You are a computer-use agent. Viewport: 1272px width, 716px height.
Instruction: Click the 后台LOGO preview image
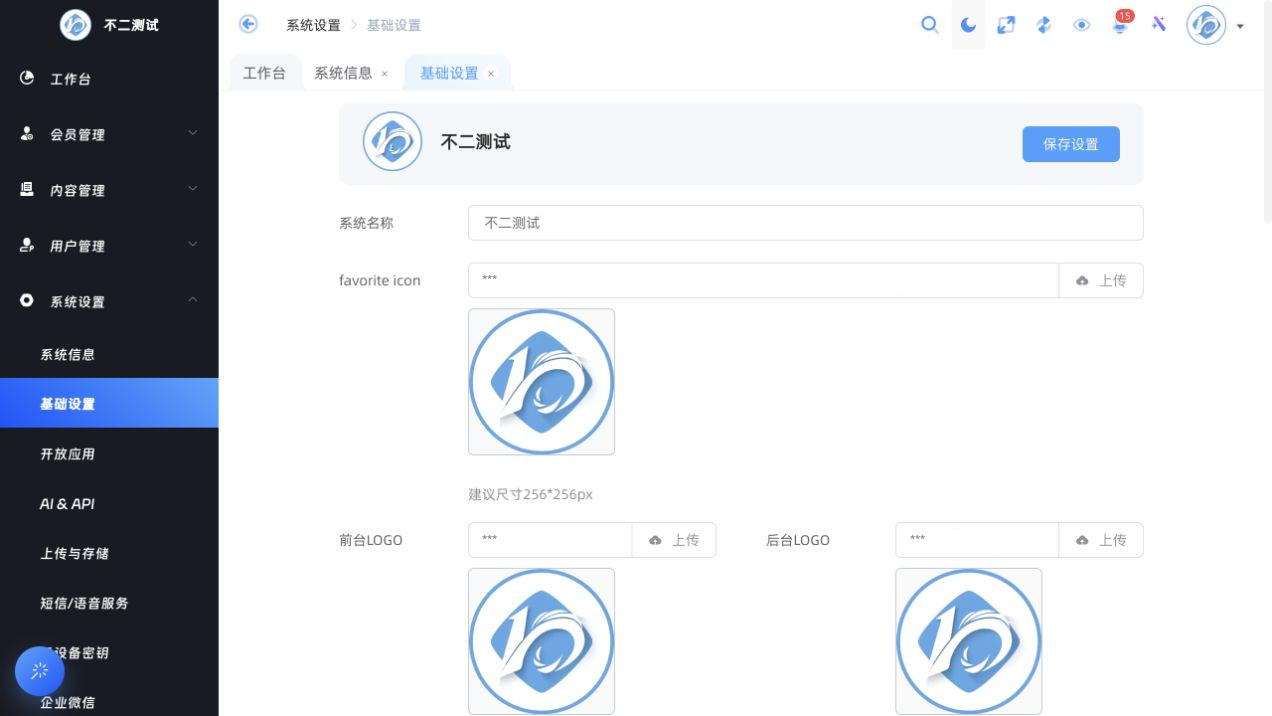pyautogui.click(x=968, y=641)
